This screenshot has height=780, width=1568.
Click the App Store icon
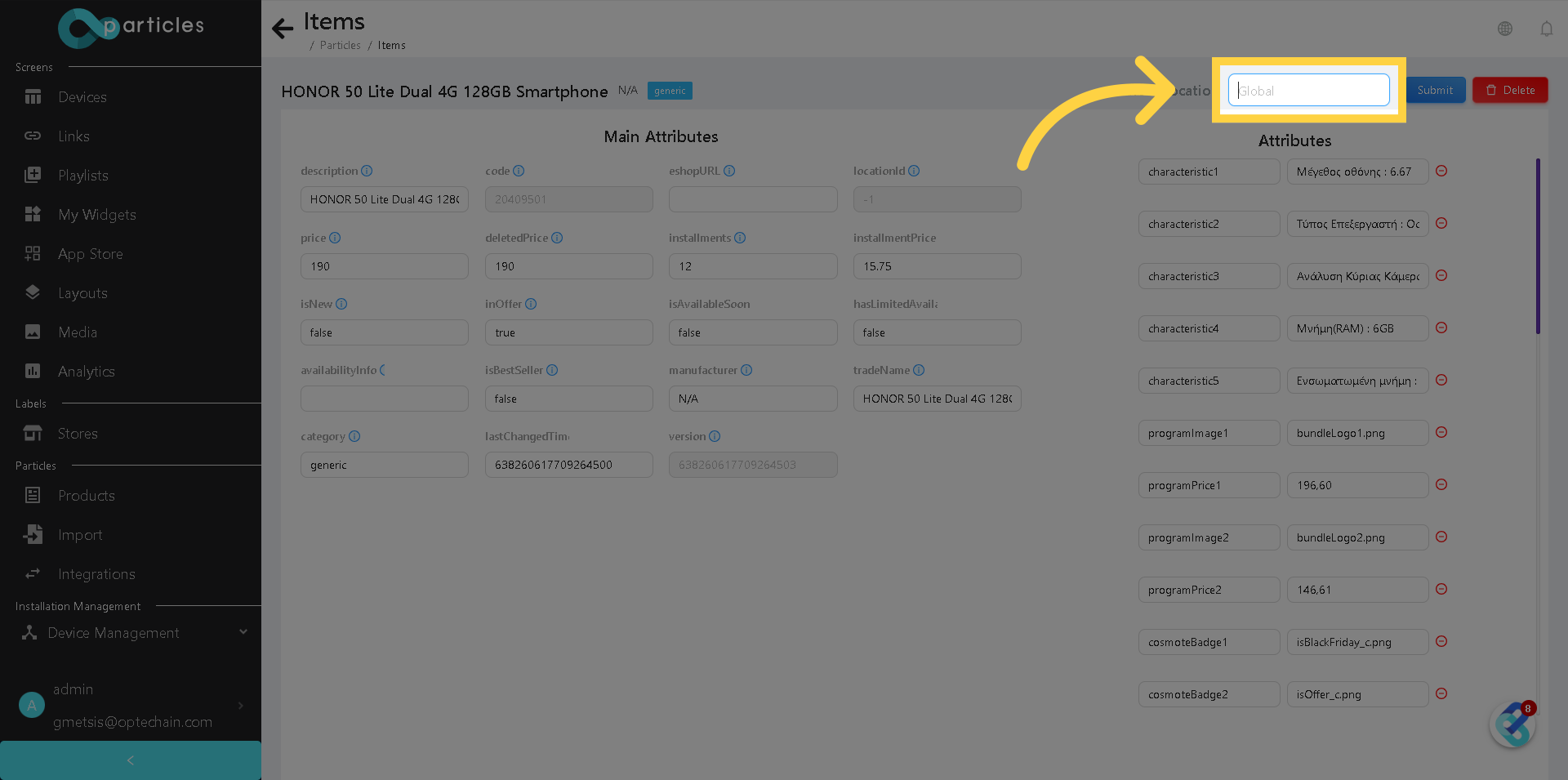[x=33, y=254]
